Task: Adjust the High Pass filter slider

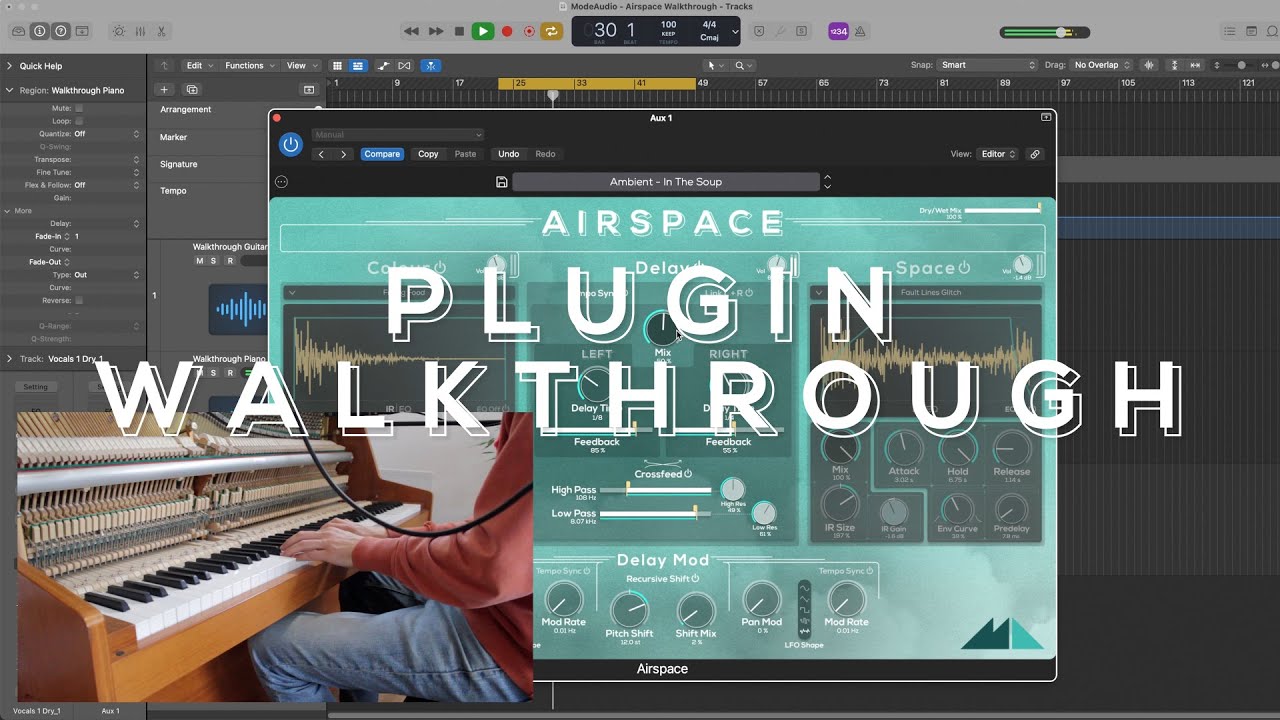Action: point(656,490)
